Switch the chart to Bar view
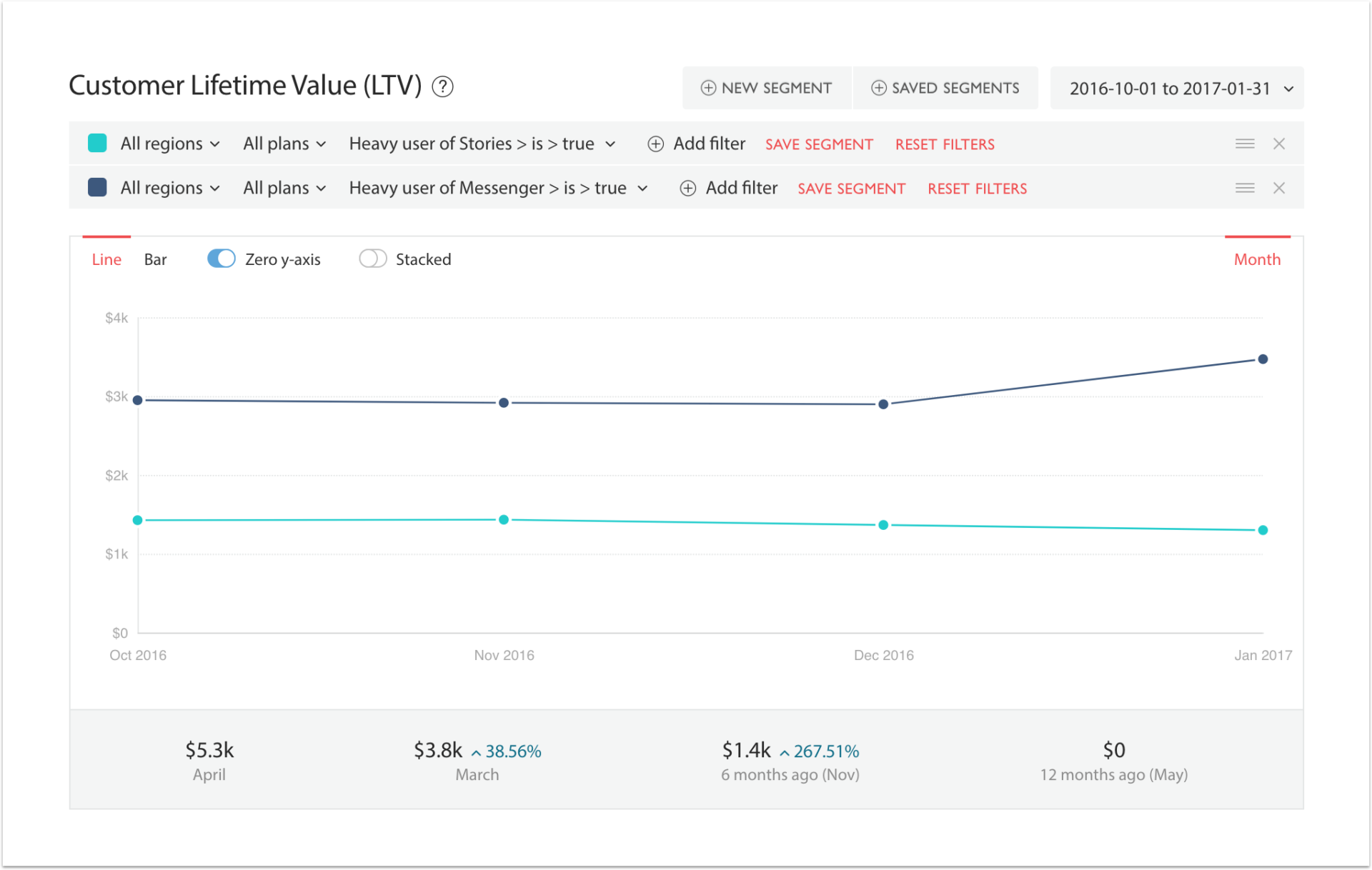Screen dimensions: 1372x870 pos(155,259)
